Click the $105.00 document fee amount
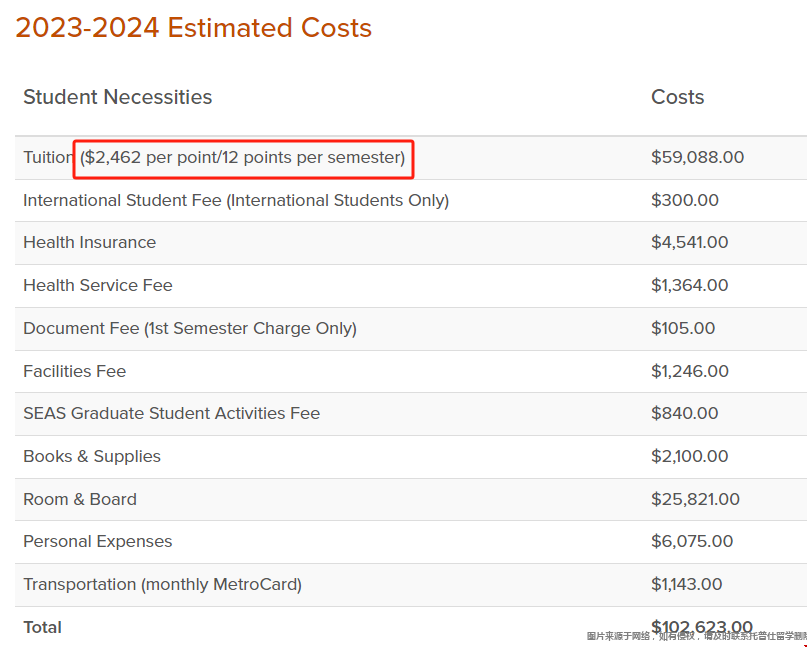Viewport: 807px width, 647px height. click(683, 328)
